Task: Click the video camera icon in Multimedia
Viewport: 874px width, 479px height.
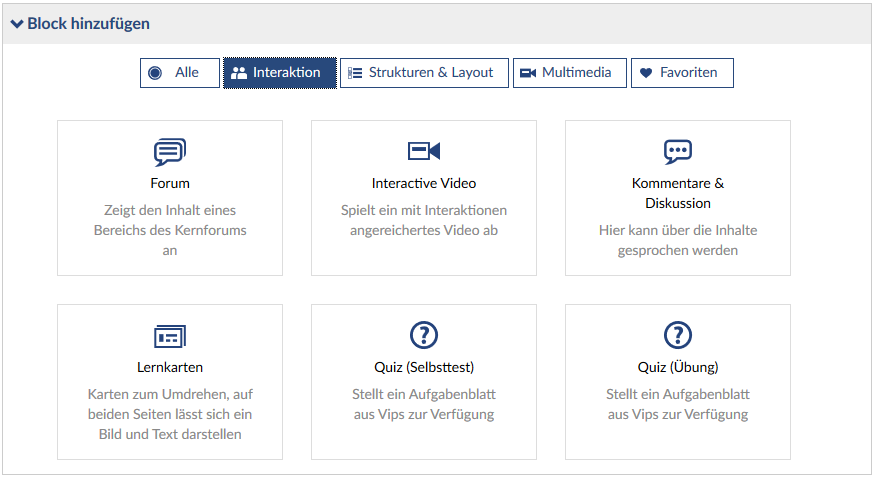Action: (528, 73)
